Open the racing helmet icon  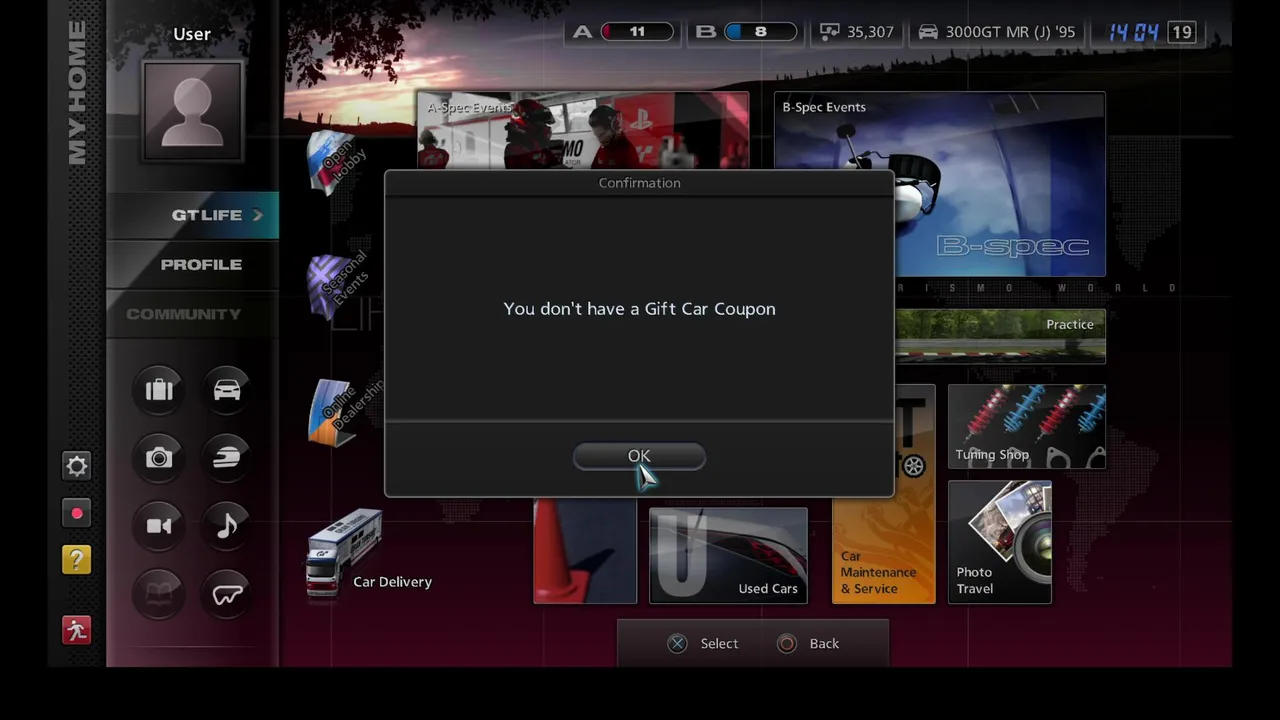(x=227, y=458)
